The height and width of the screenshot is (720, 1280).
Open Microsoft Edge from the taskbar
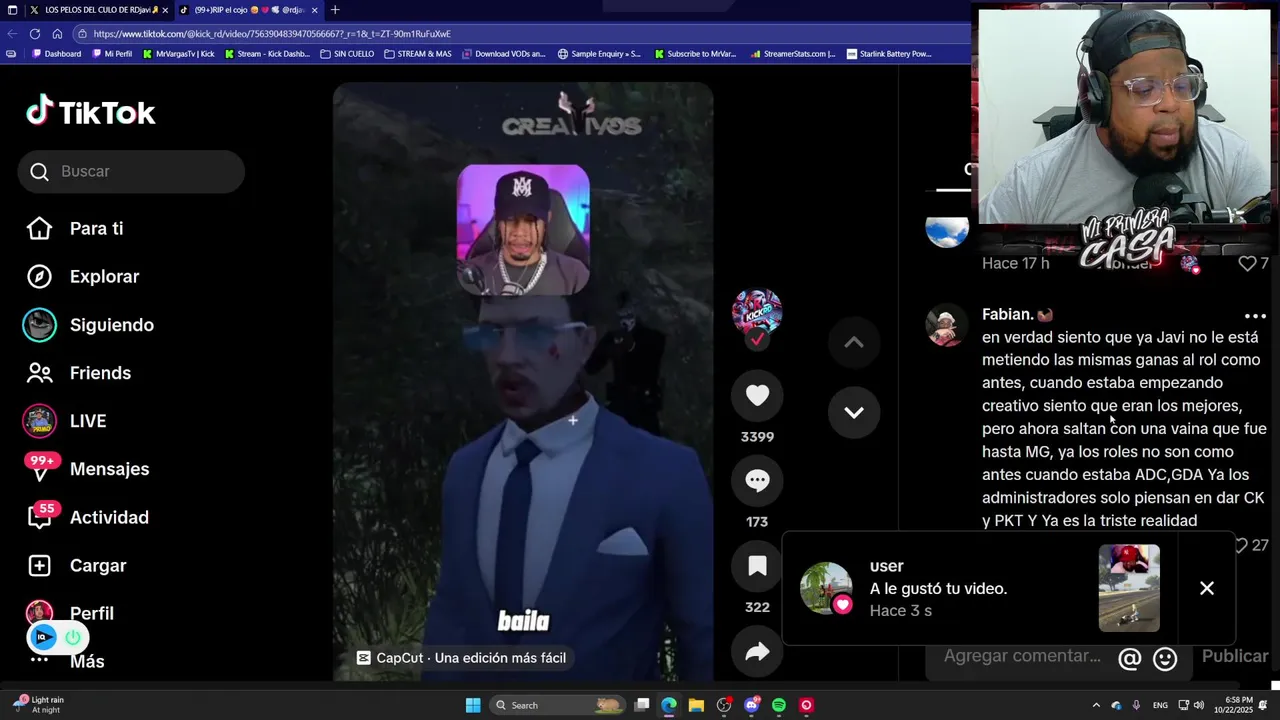point(669,705)
